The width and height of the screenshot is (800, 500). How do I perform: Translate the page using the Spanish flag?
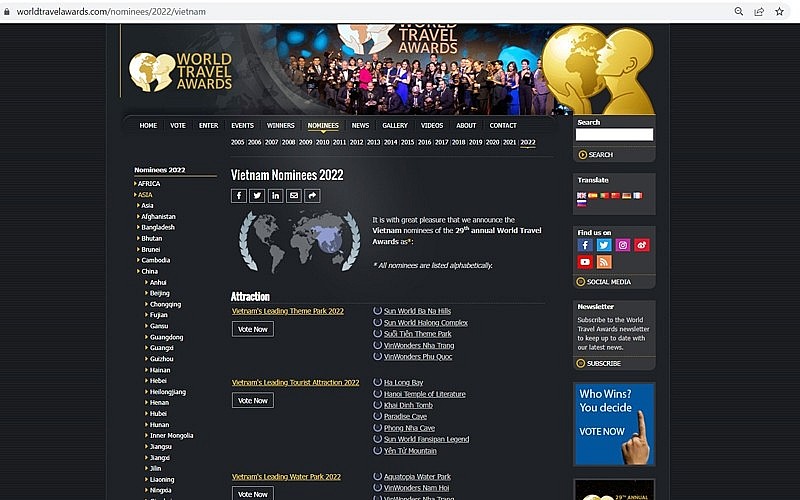[593, 195]
